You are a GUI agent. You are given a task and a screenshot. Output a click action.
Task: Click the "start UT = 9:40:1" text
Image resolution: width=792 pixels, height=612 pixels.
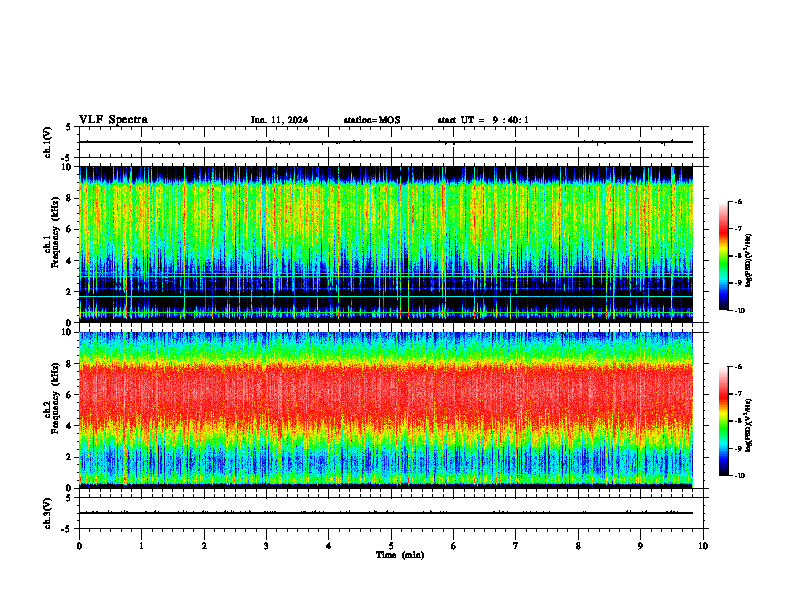[x=483, y=120]
